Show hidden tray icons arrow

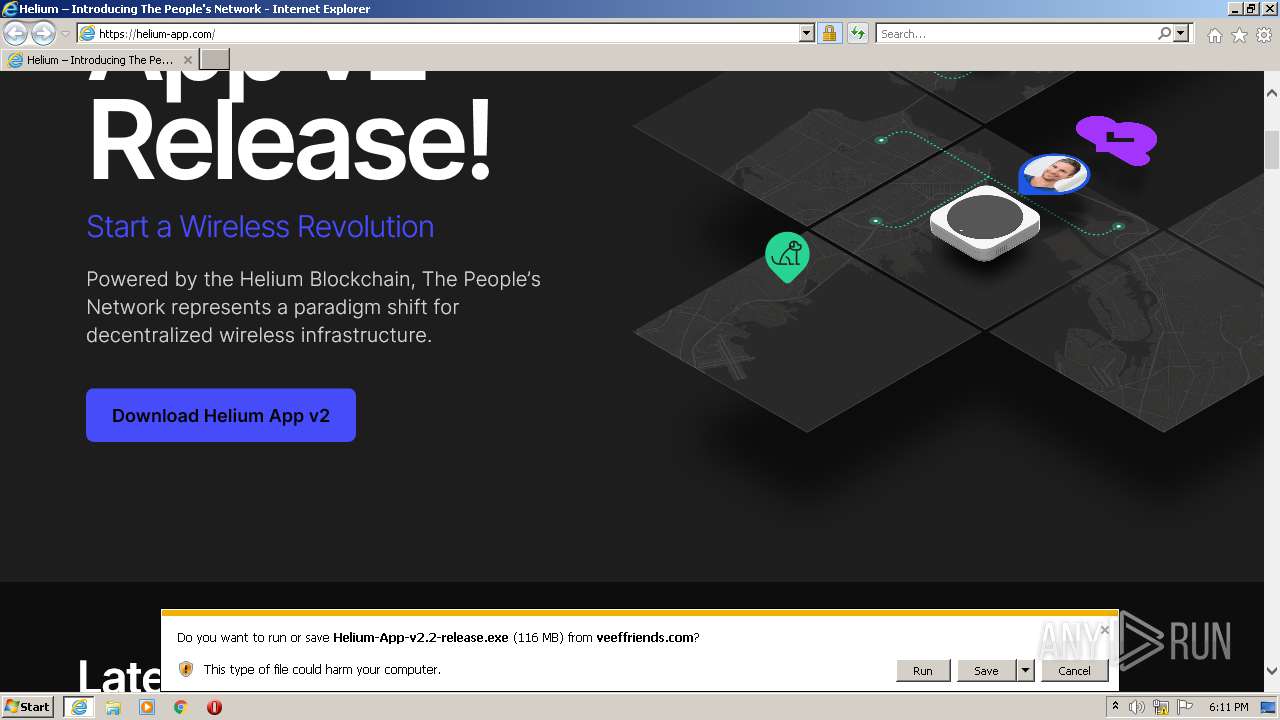click(x=1115, y=707)
